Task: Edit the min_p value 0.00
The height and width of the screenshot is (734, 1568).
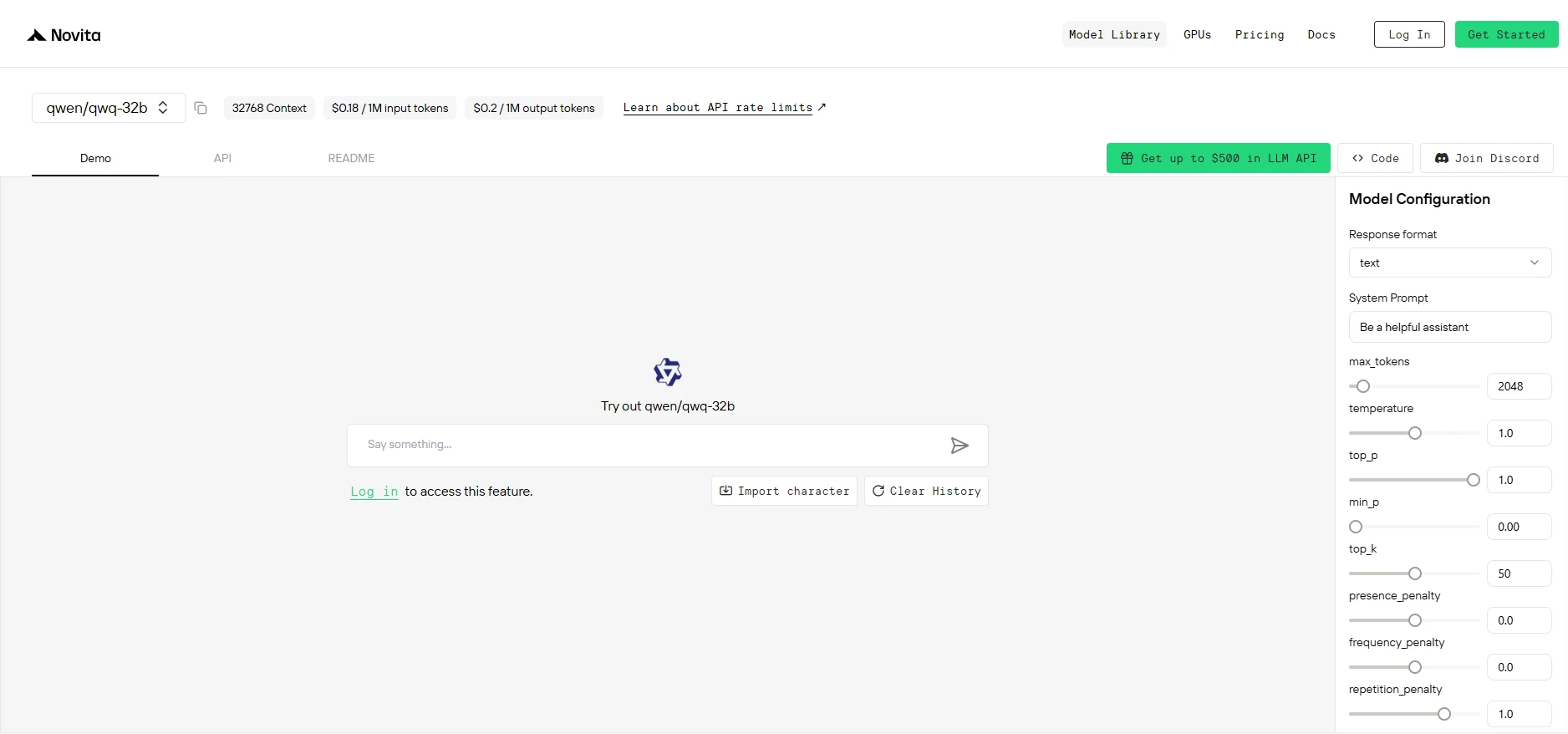Action: (1520, 527)
